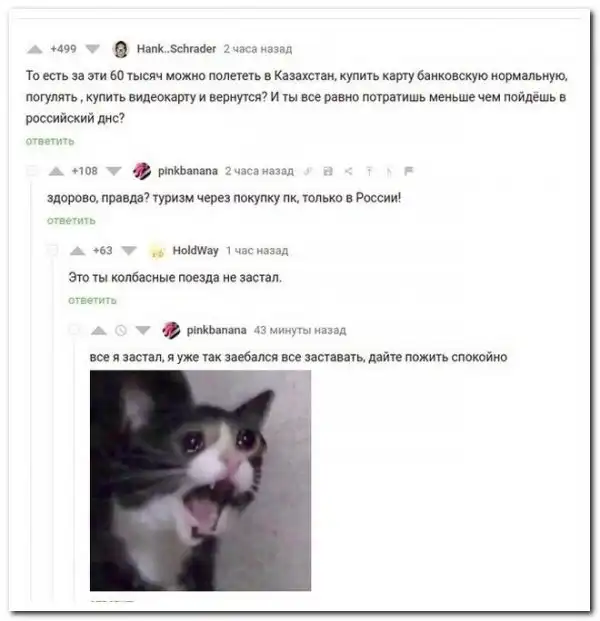Open the crying cat image
This screenshot has width=600, height=621.
(200, 480)
